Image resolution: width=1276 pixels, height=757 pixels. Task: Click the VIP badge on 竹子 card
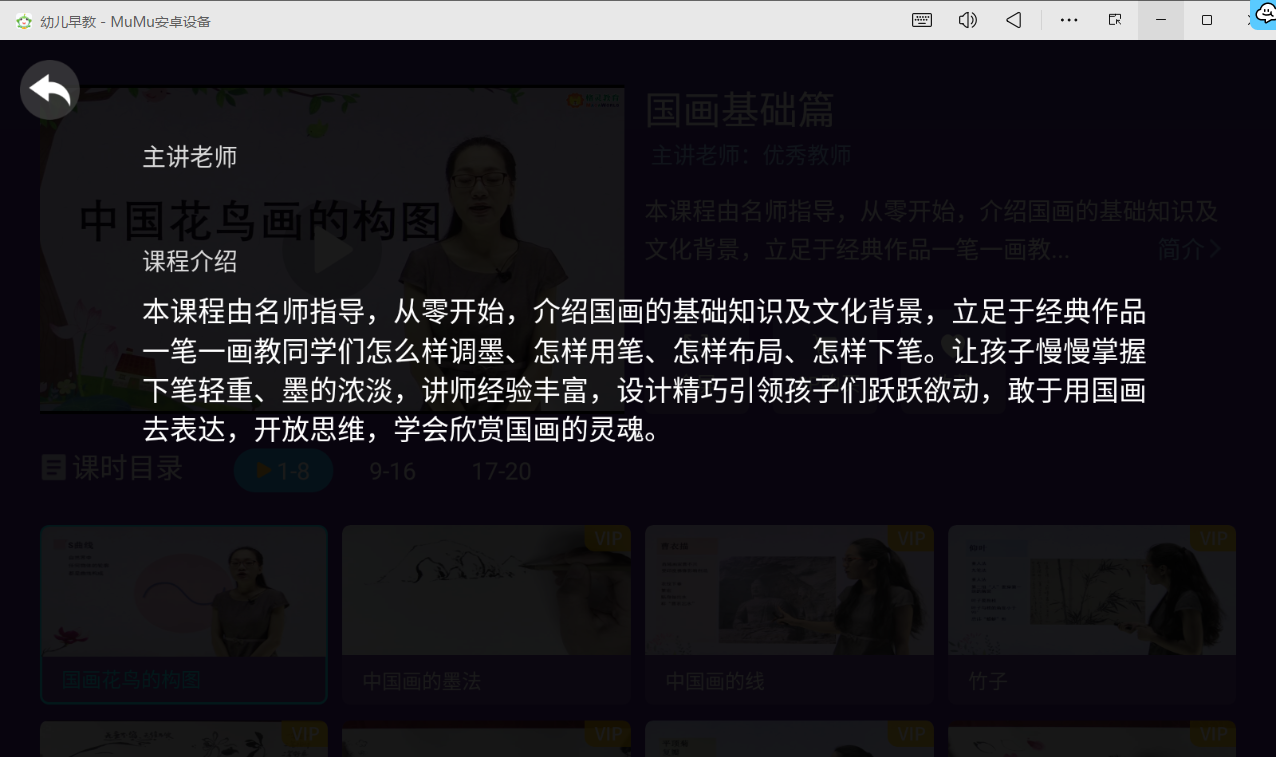tap(1214, 539)
